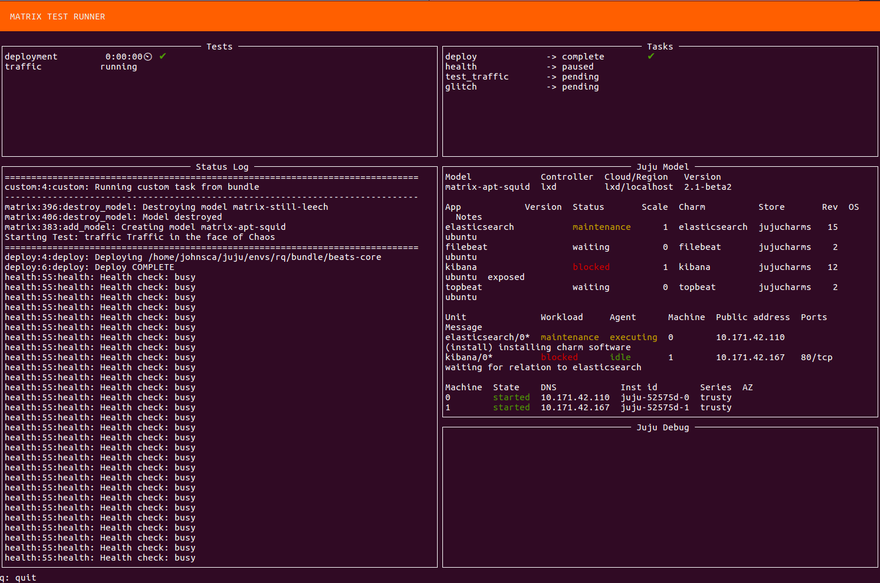Click the 'q: quit' hint at the bottom
Screen dimensions: 880x583
coord(19,577)
